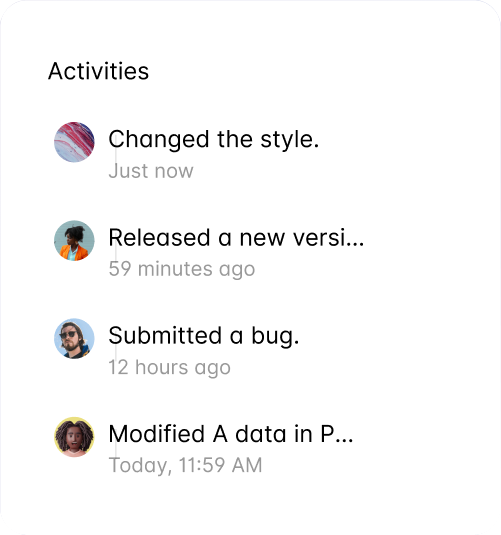The image size is (501, 535).
Task: Open the avatar of woman in orange jacket
Action: (74, 241)
